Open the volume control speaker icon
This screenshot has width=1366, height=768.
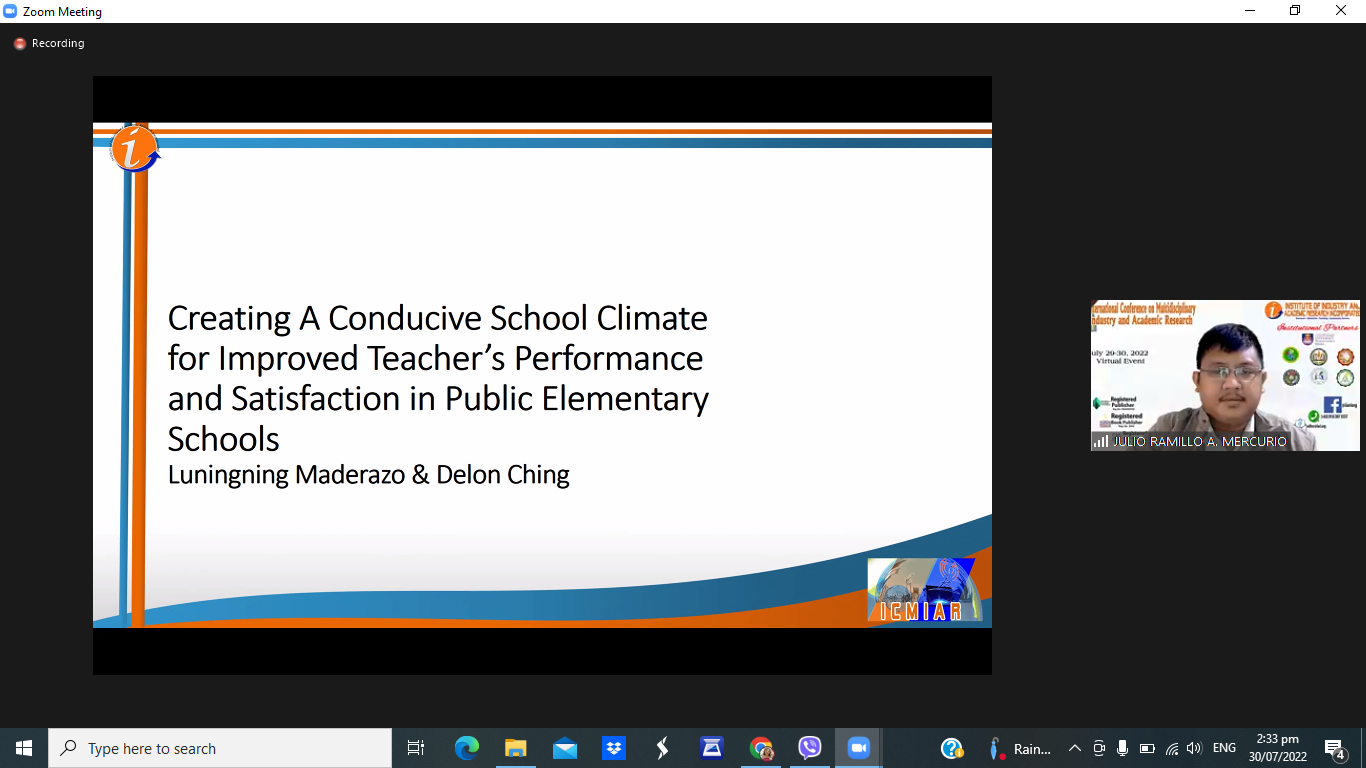pyautogui.click(x=1194, y=748)
